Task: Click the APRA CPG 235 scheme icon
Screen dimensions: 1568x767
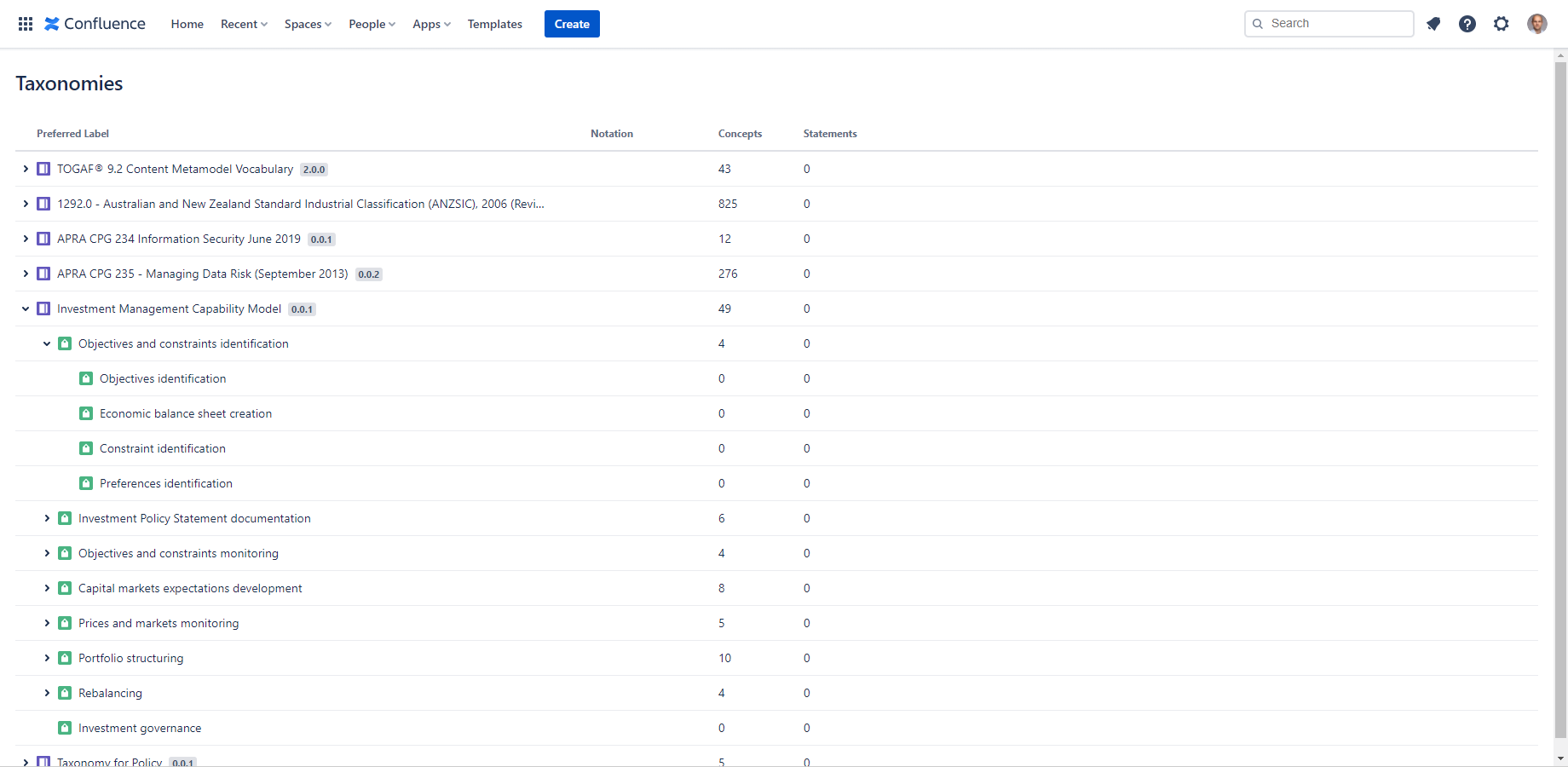Action: coord(43,274)
